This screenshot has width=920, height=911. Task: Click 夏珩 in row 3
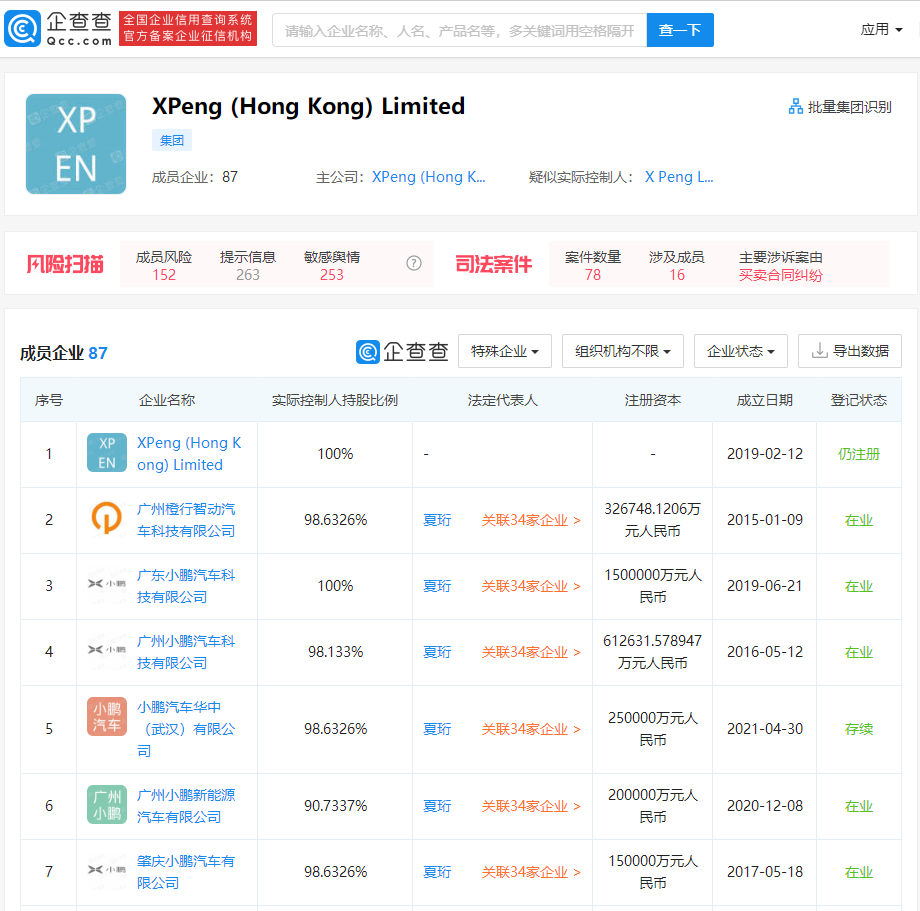click(x=437, y=585)
